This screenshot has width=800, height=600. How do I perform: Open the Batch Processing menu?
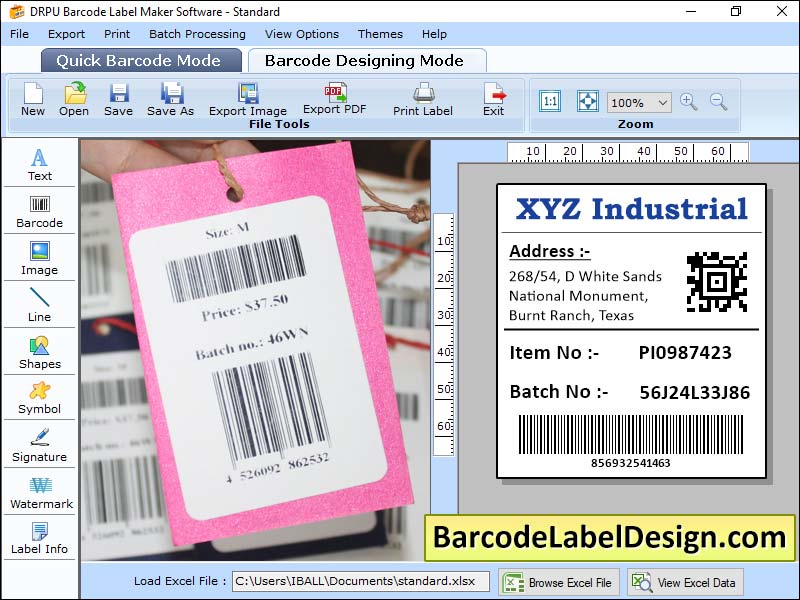197,34
